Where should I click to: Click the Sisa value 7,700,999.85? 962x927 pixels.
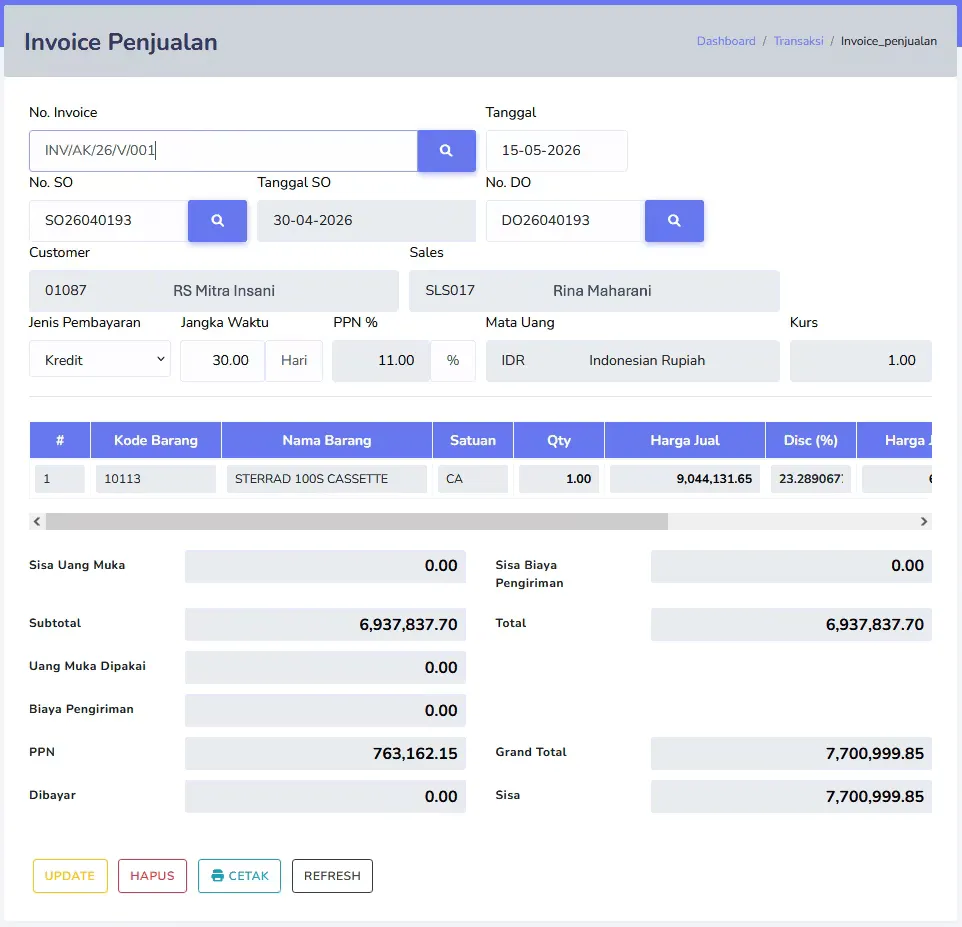tap(791, 796)
